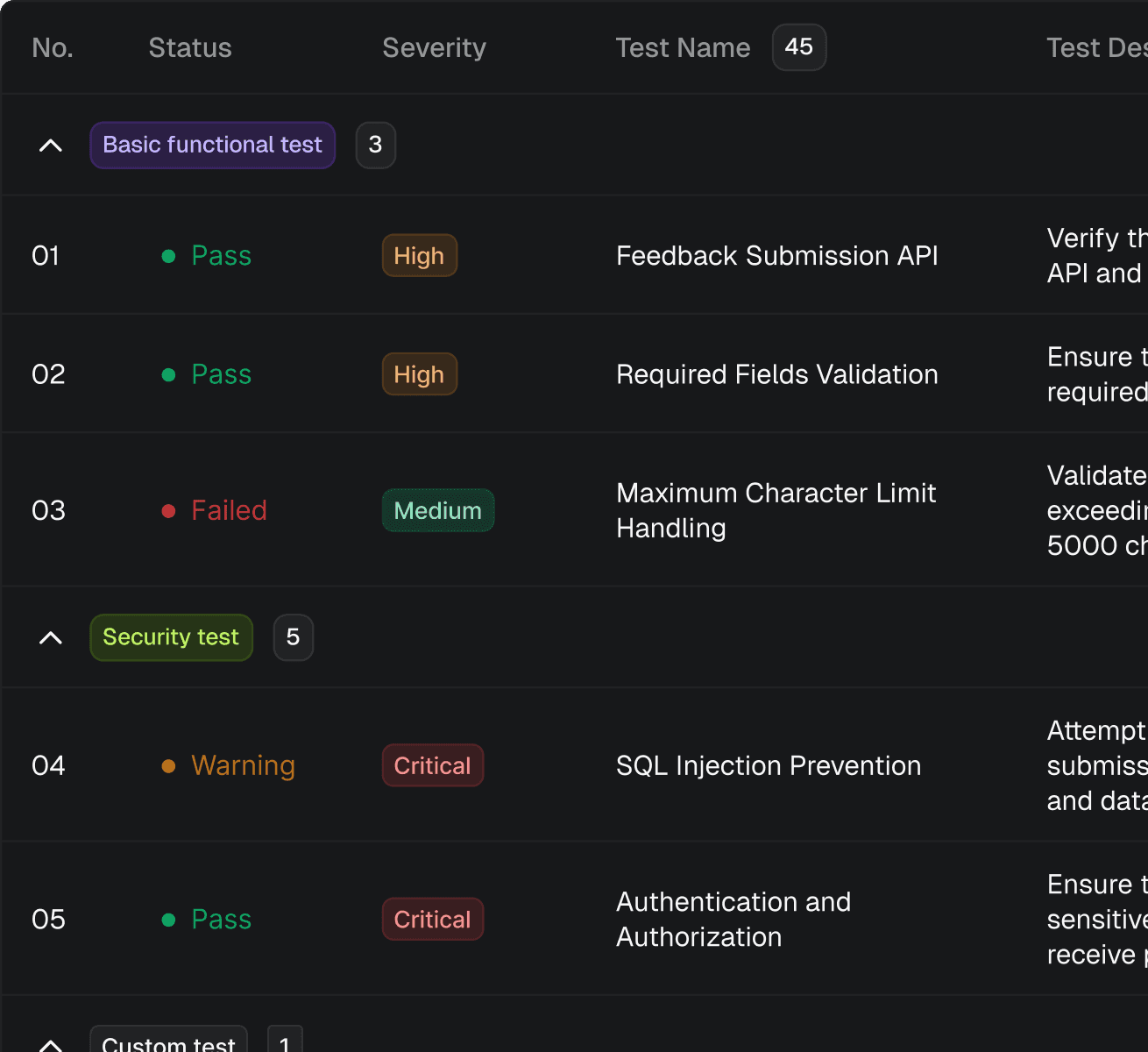The image size is (1148, 1052).
Task: Click the Basic functional test tag
Action: point(212,146)
